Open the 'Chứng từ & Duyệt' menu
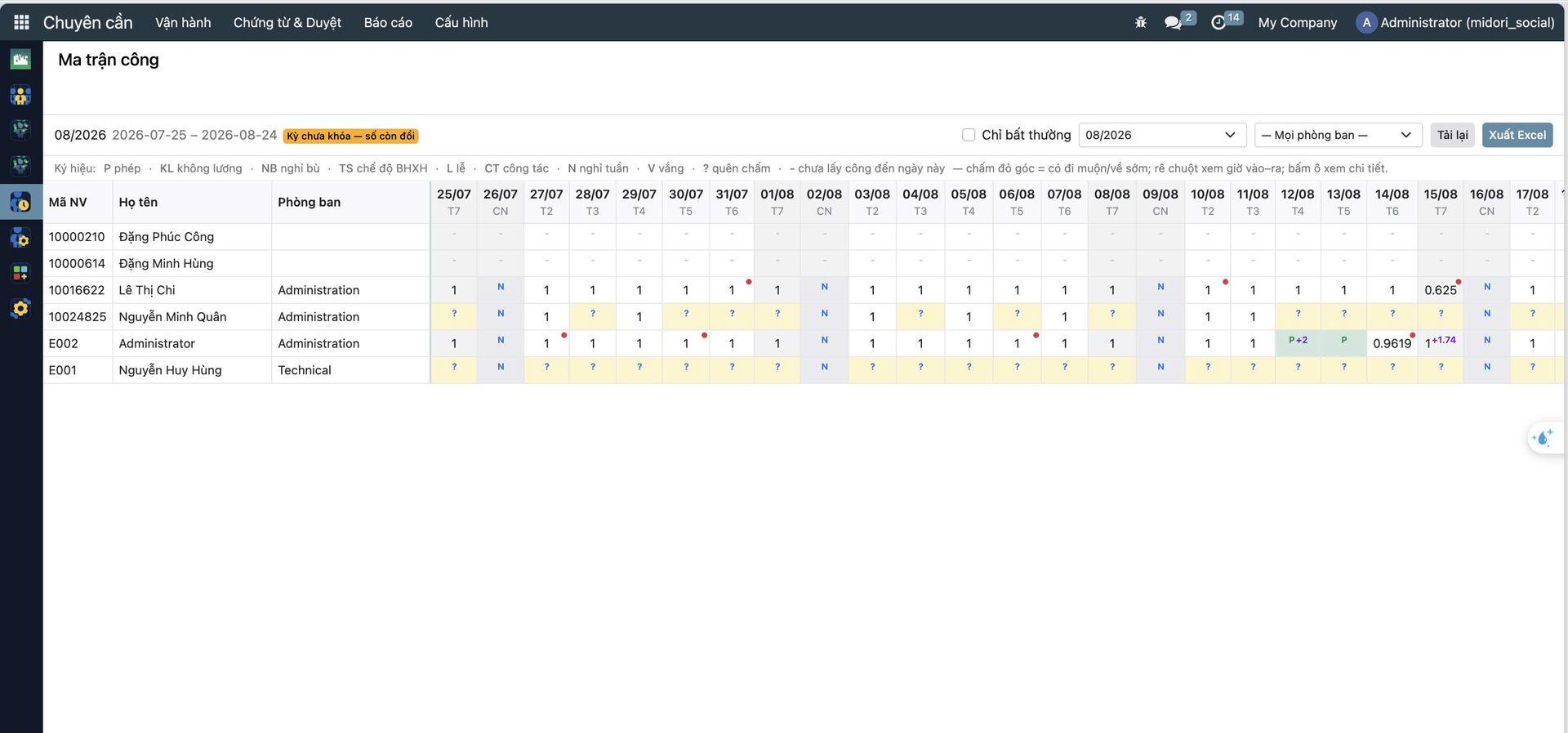1568x733 pixels. tap(287, 23)
